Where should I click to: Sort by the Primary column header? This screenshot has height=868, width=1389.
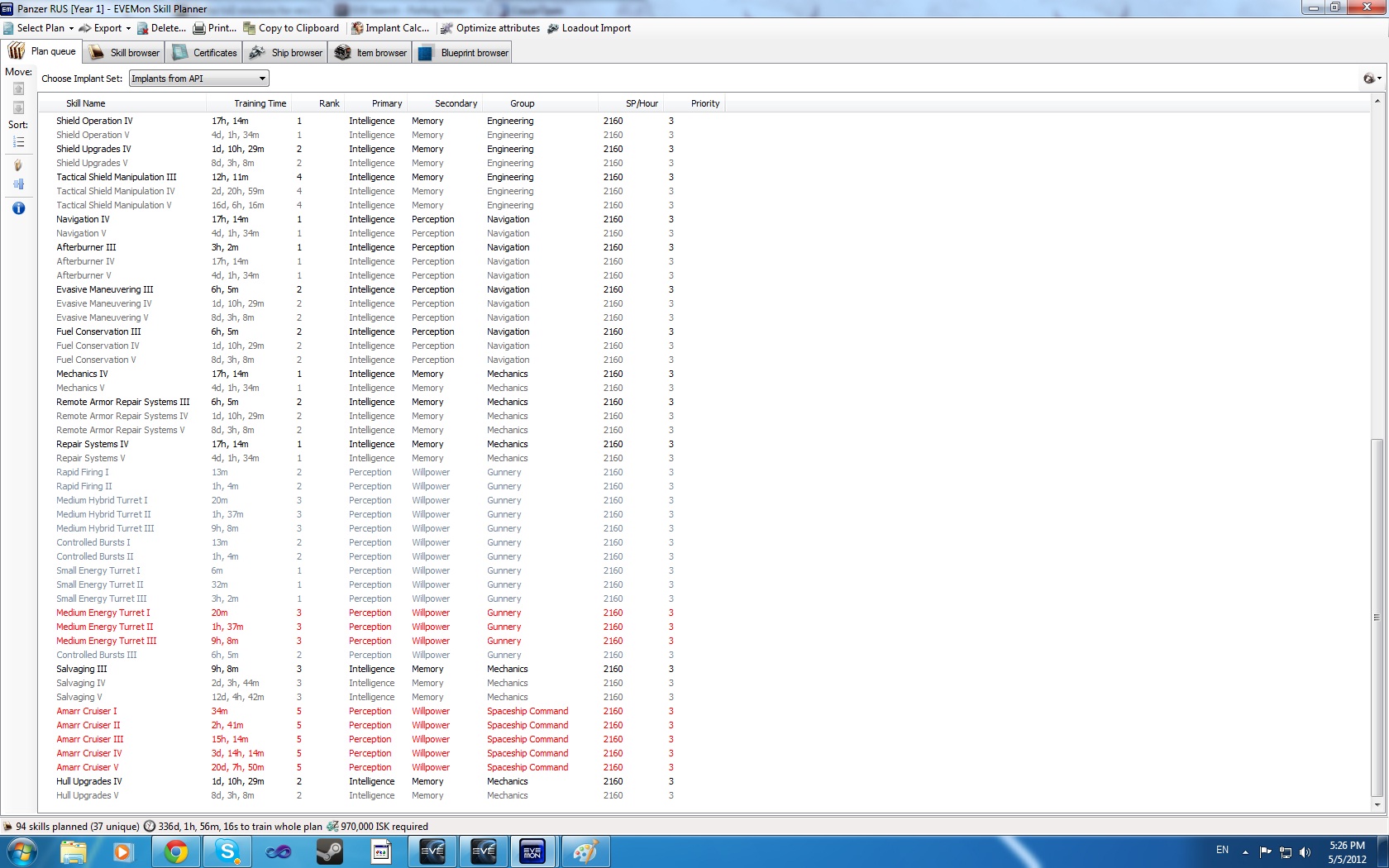375,103
